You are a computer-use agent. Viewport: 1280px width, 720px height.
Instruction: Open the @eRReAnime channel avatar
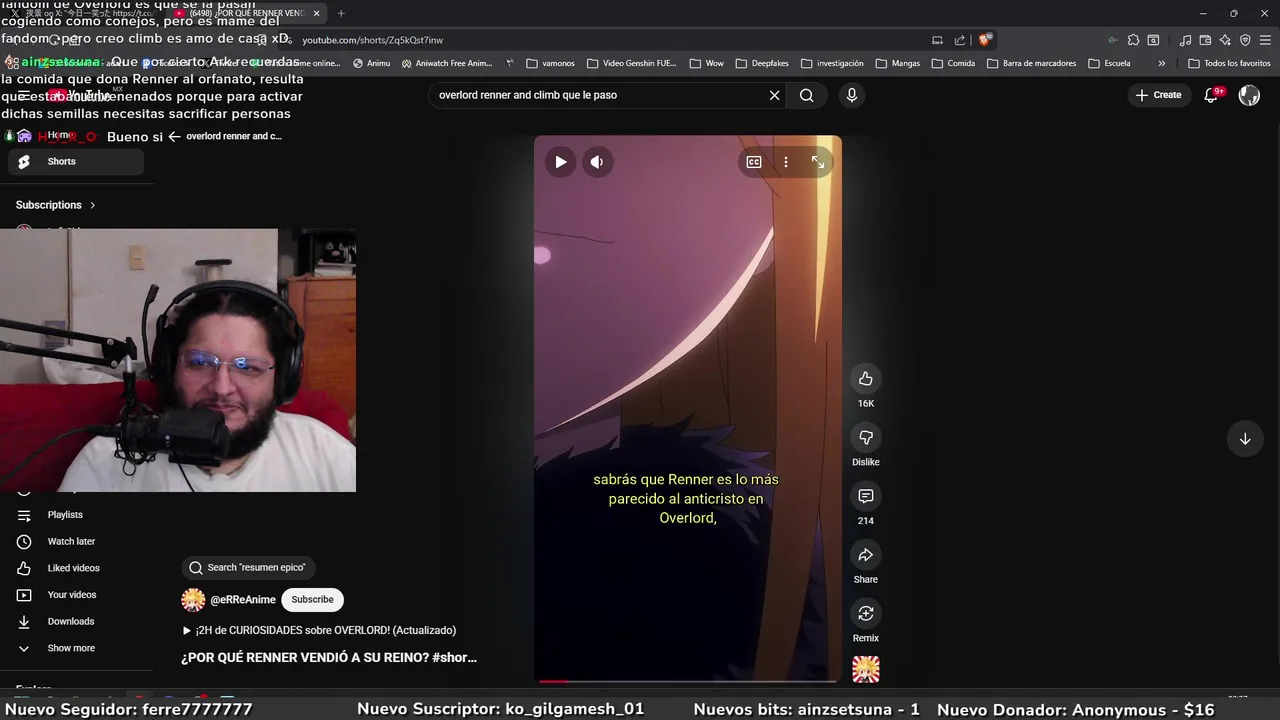tap(193, 599)
